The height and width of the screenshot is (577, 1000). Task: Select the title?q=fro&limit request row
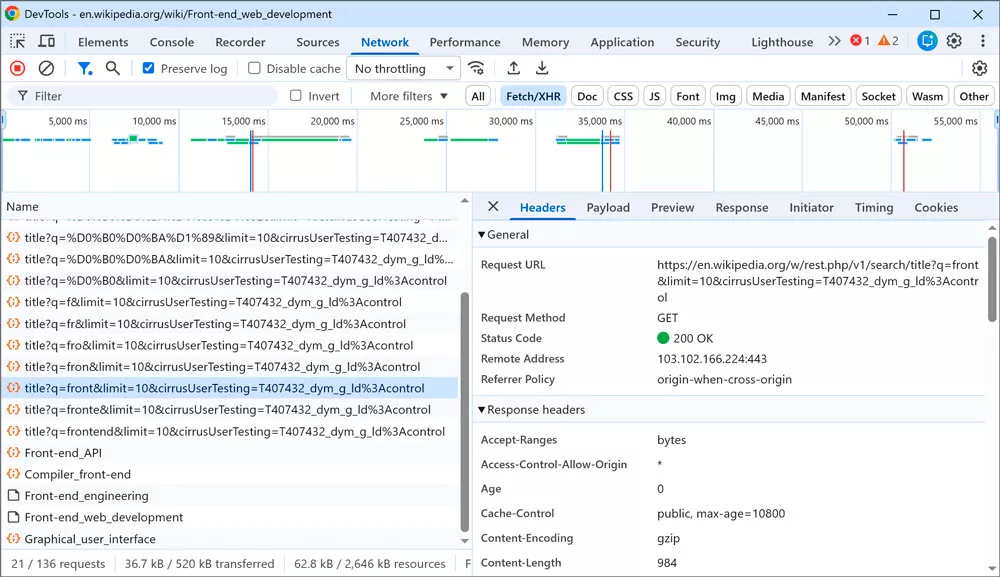pos(229,345)
